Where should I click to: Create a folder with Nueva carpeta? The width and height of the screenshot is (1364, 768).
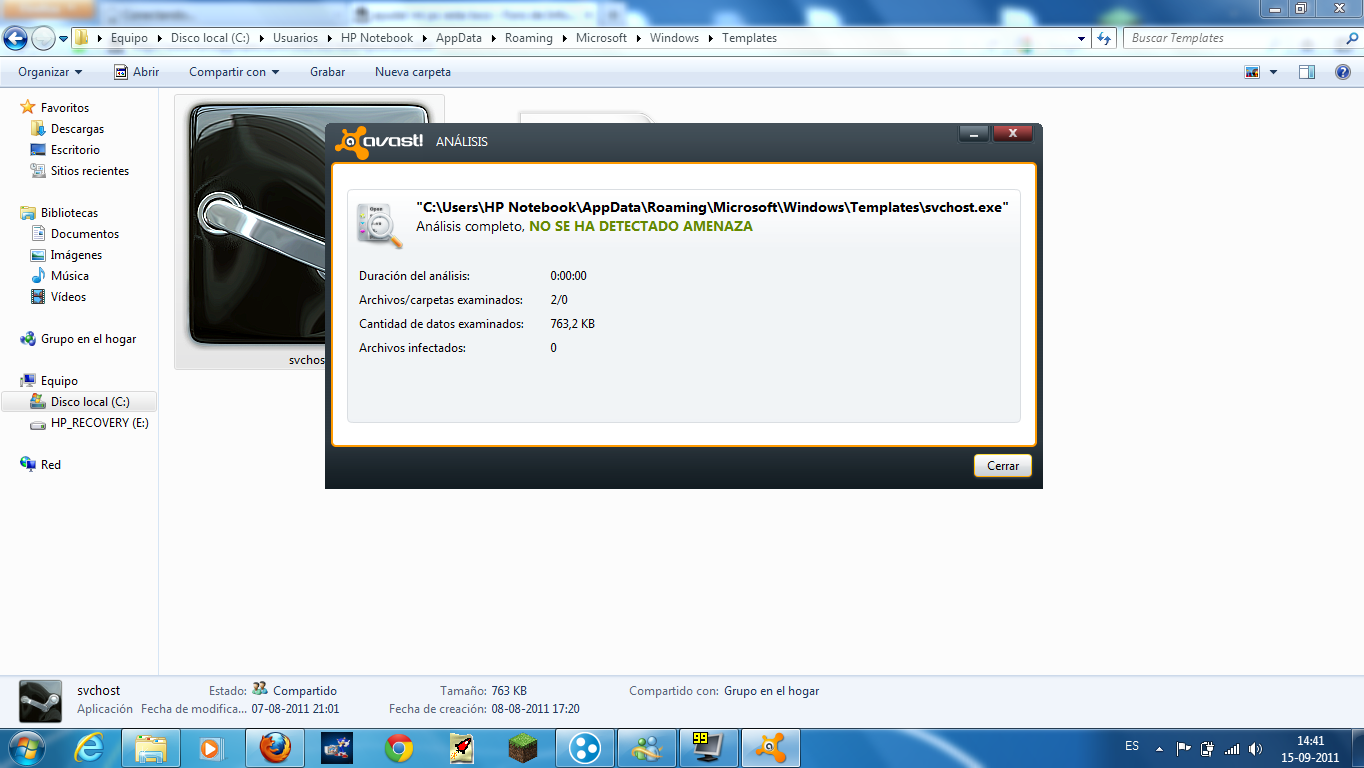(413, 72)
